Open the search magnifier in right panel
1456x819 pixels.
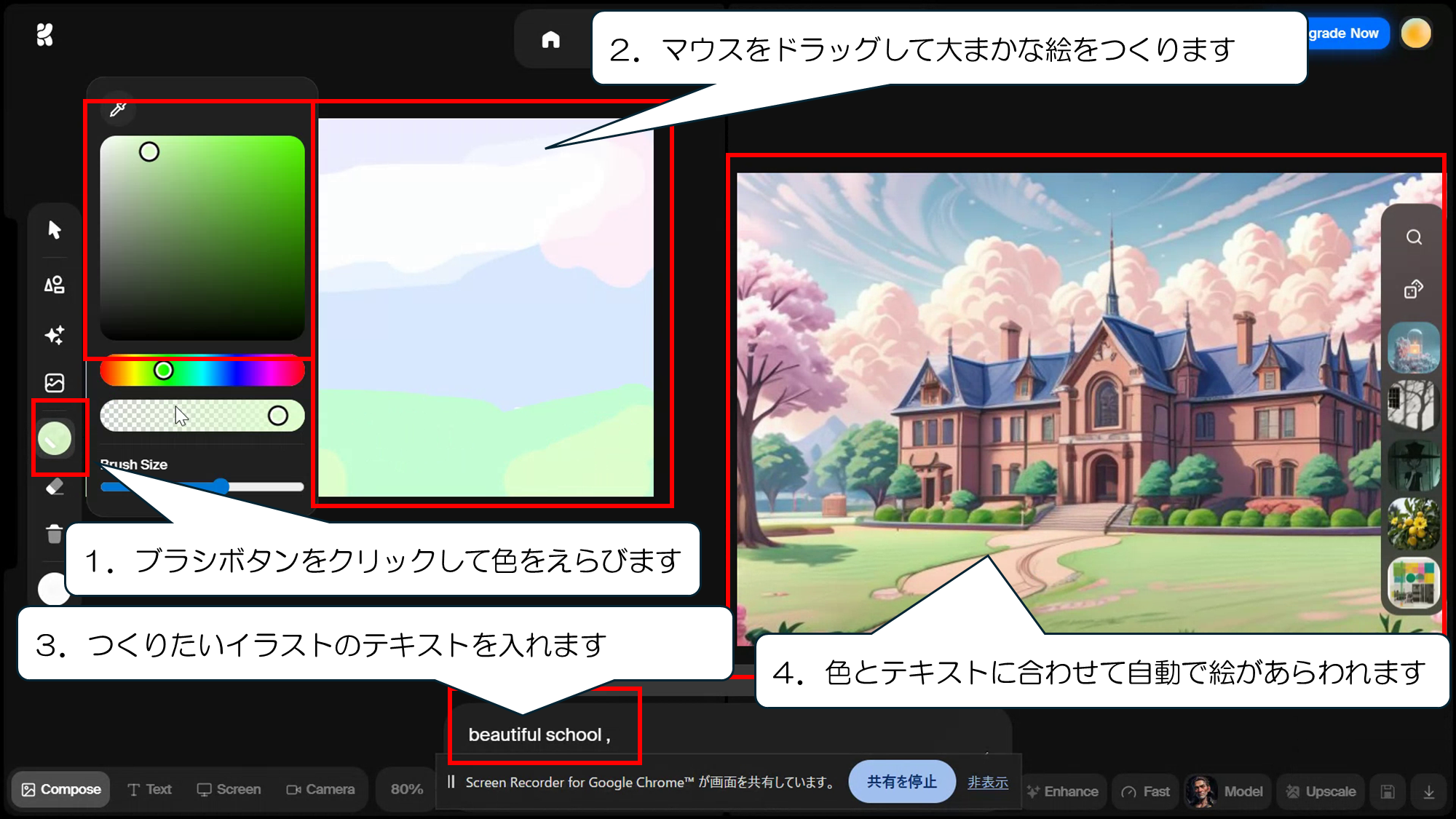pyautogui.click(x=1414, y=237)
